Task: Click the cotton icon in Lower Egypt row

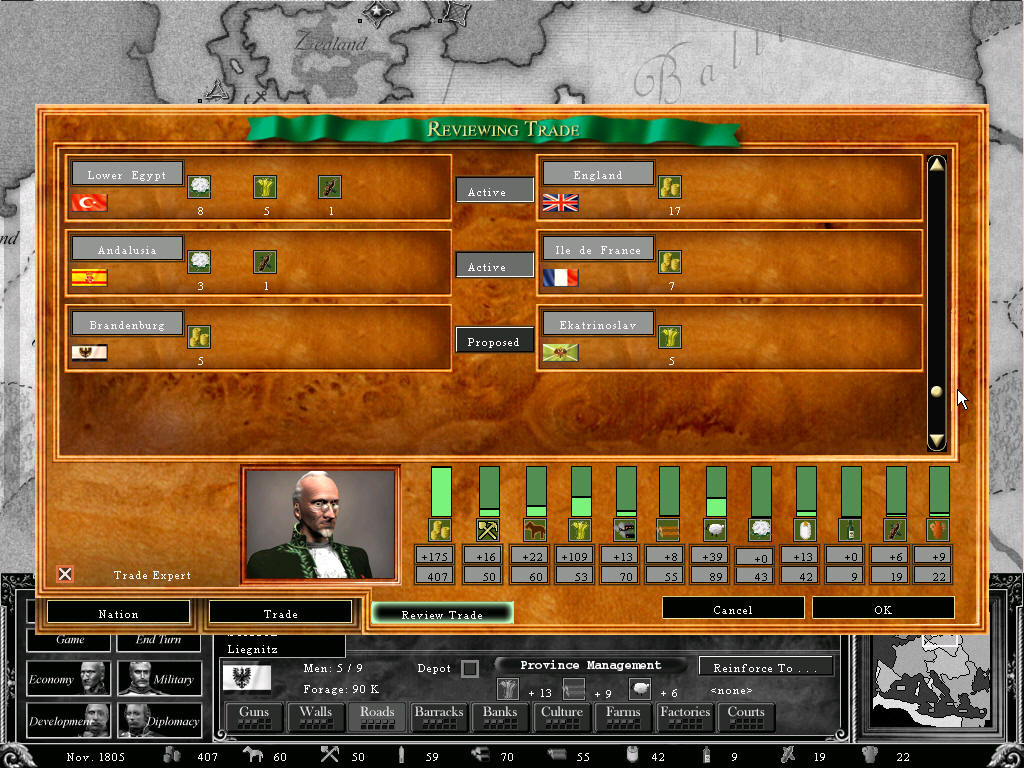Action: (199, 187)
